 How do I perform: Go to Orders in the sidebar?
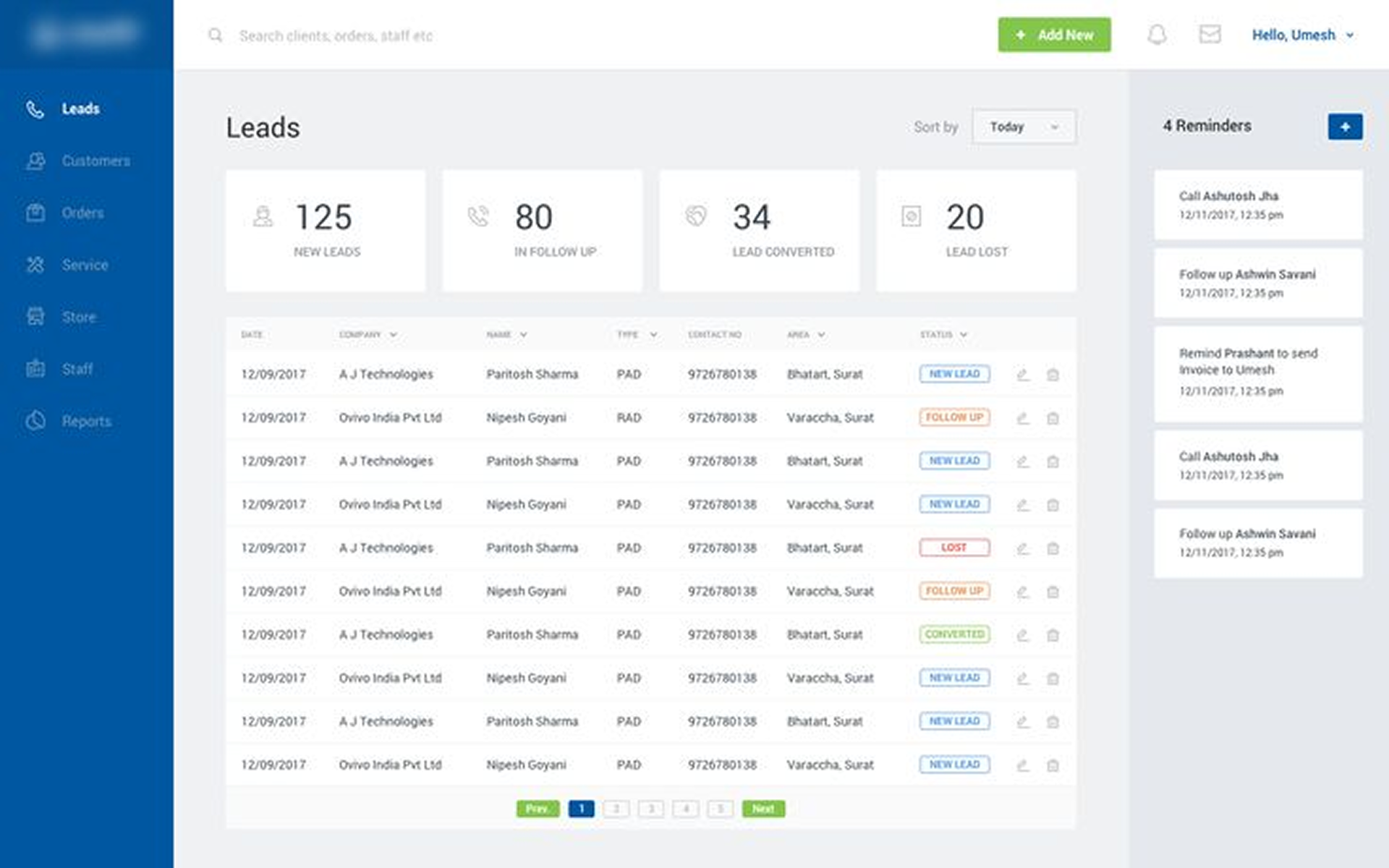[82, 213]
